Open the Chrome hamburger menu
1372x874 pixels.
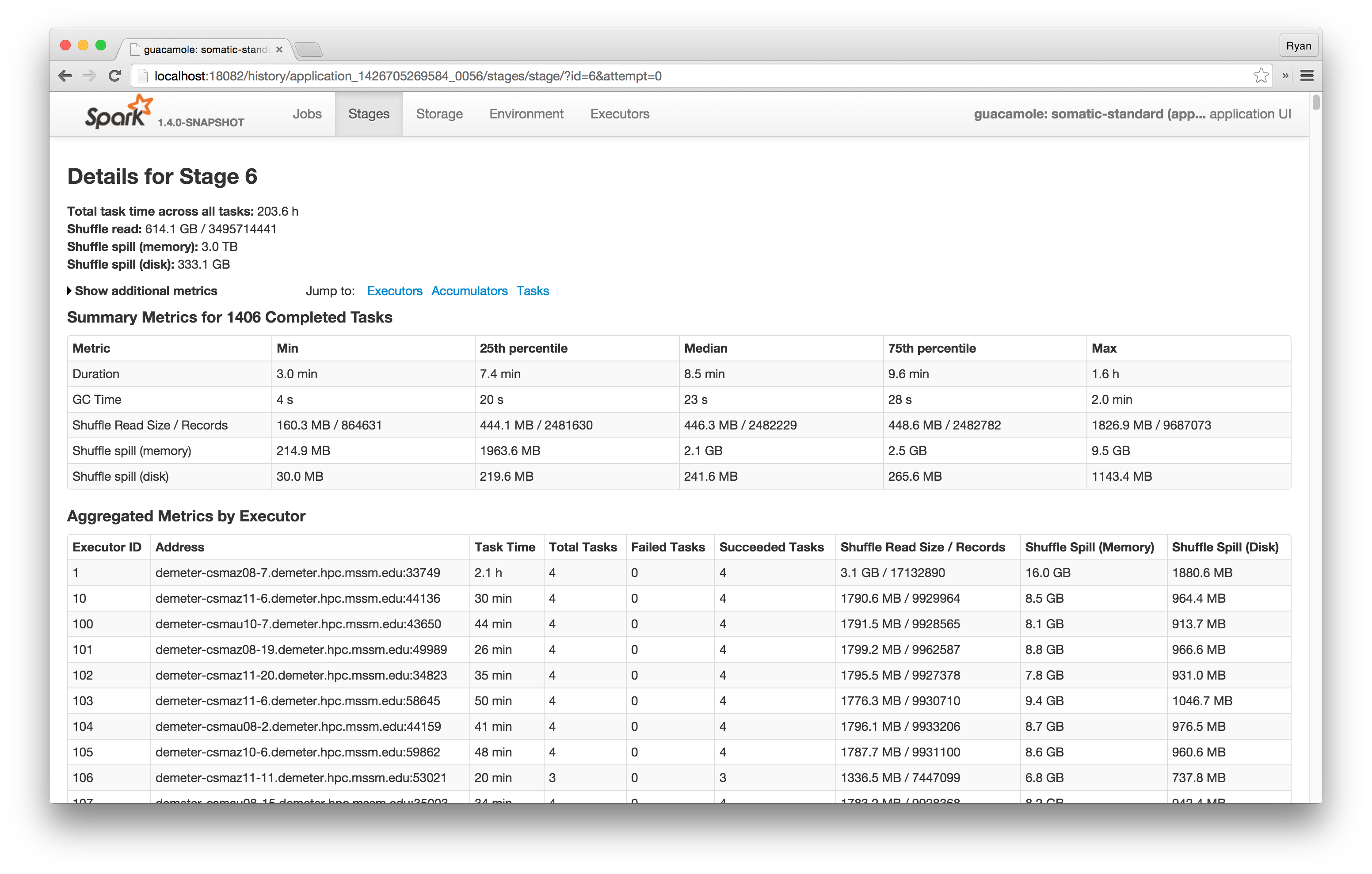coord(1307,76)
